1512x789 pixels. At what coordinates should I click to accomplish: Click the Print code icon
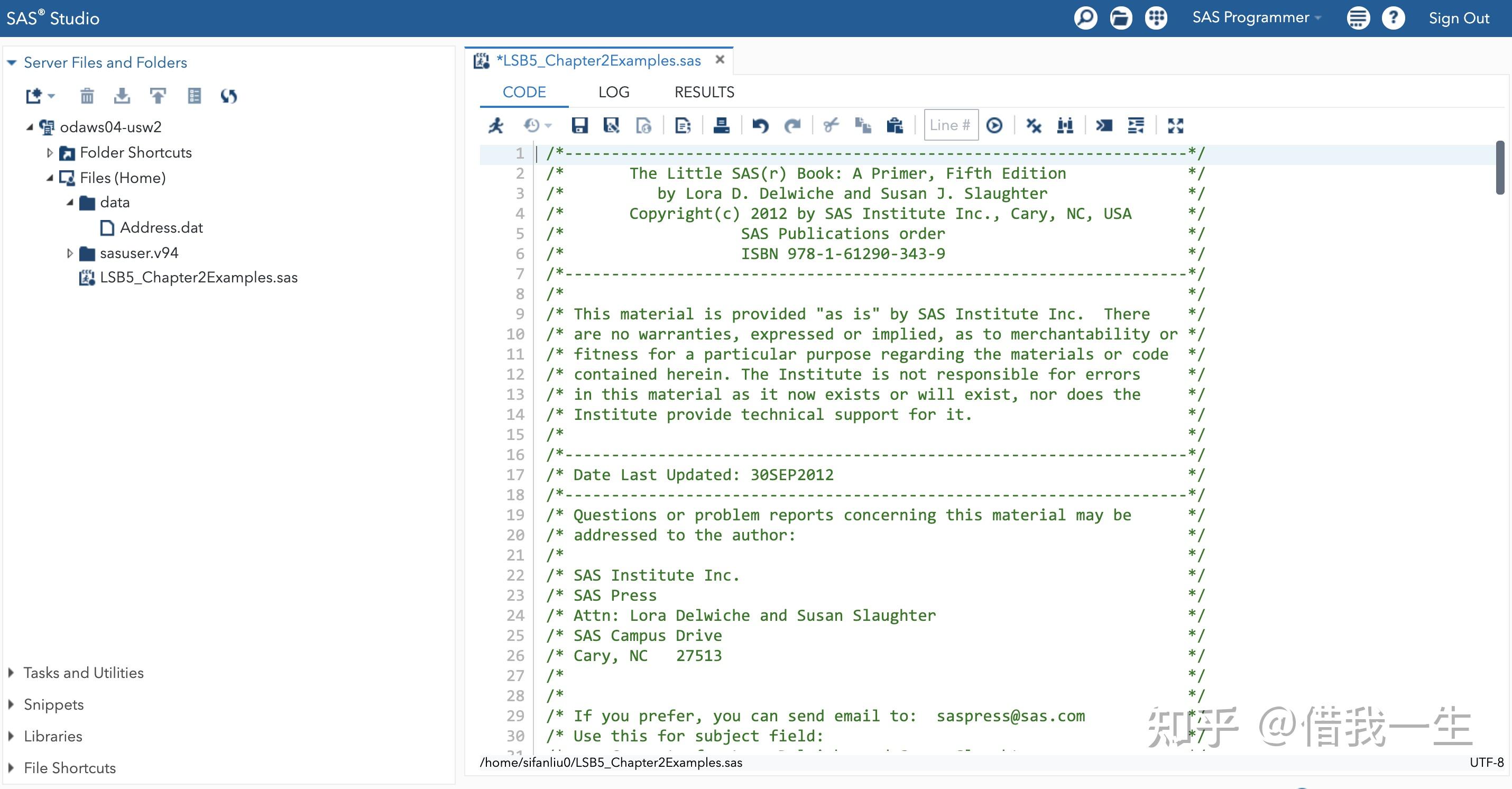tap(721, 126)
